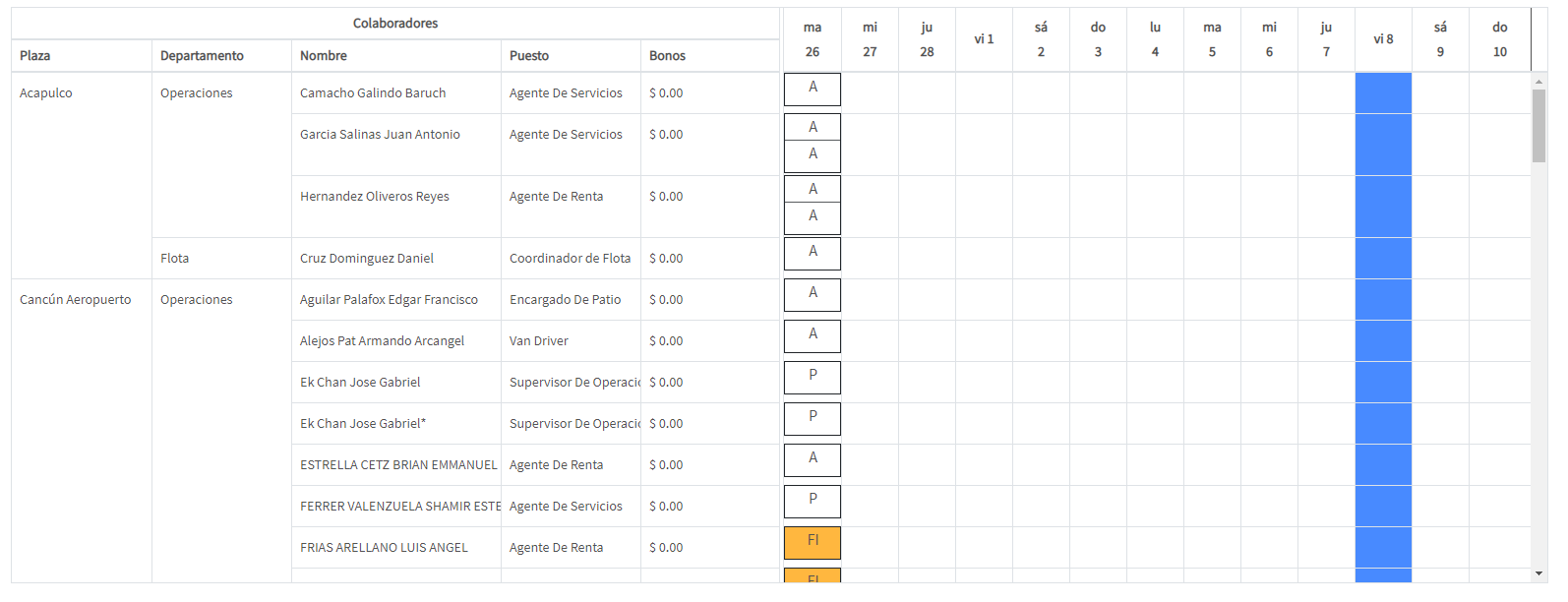Click the do 10 column header
1568x602 pixels.
click(1498, 39)
